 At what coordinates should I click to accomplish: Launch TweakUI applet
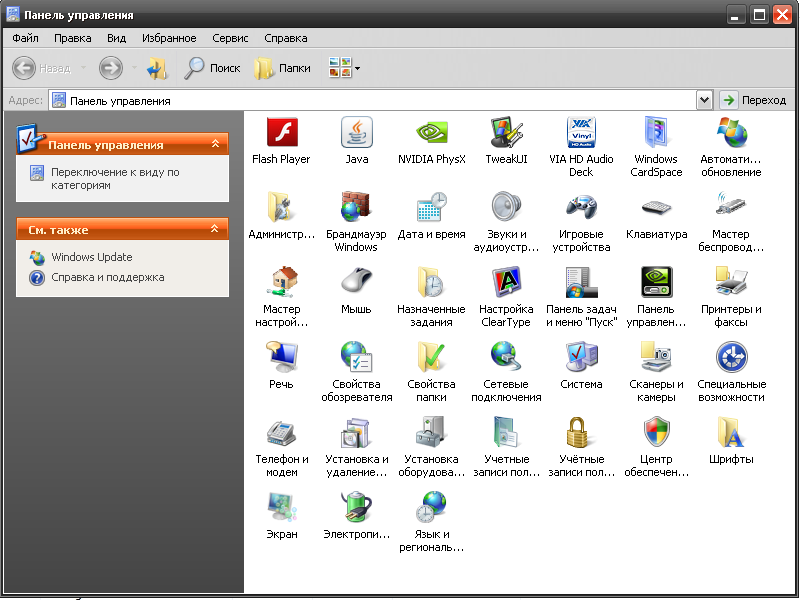click(x=506, y=140)
